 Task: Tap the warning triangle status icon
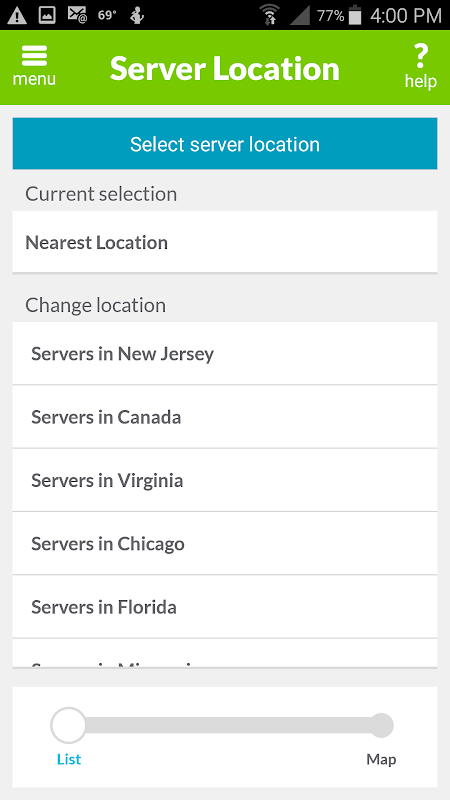[x=17, y=15]
